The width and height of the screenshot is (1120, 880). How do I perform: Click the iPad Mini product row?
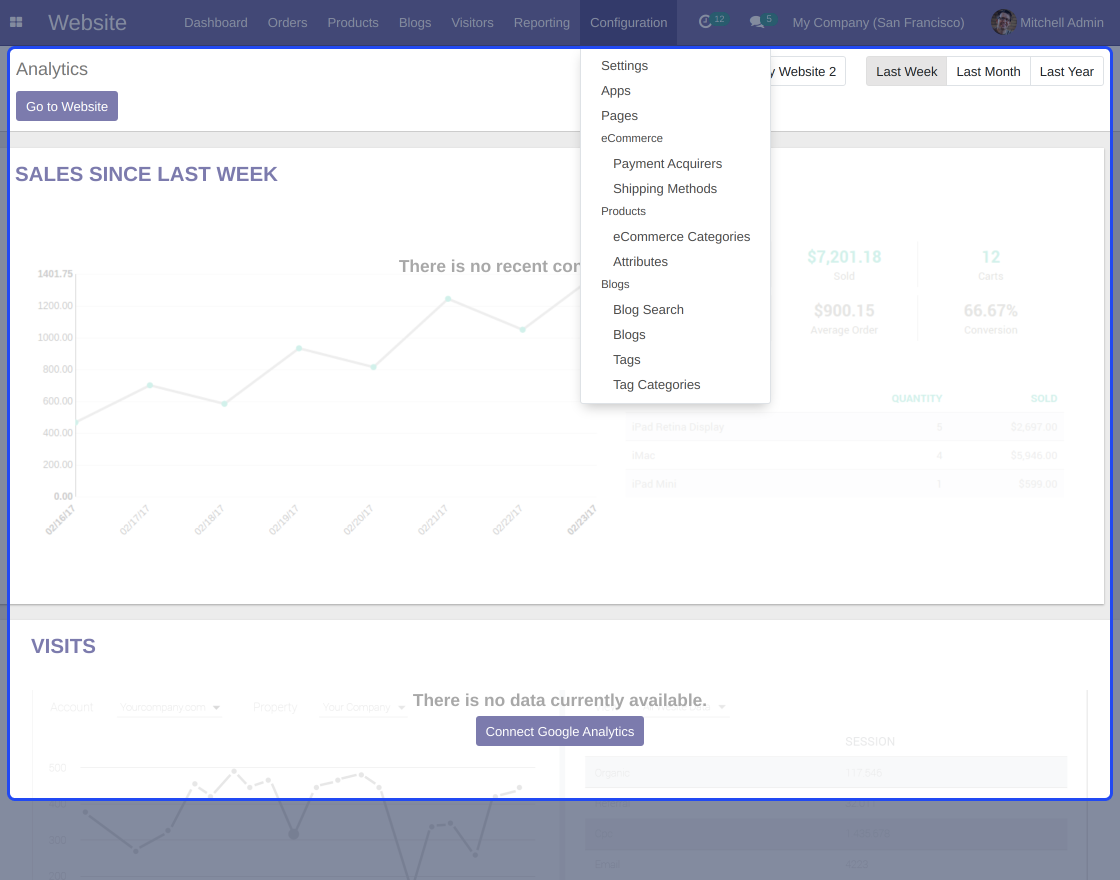(845, 484)
